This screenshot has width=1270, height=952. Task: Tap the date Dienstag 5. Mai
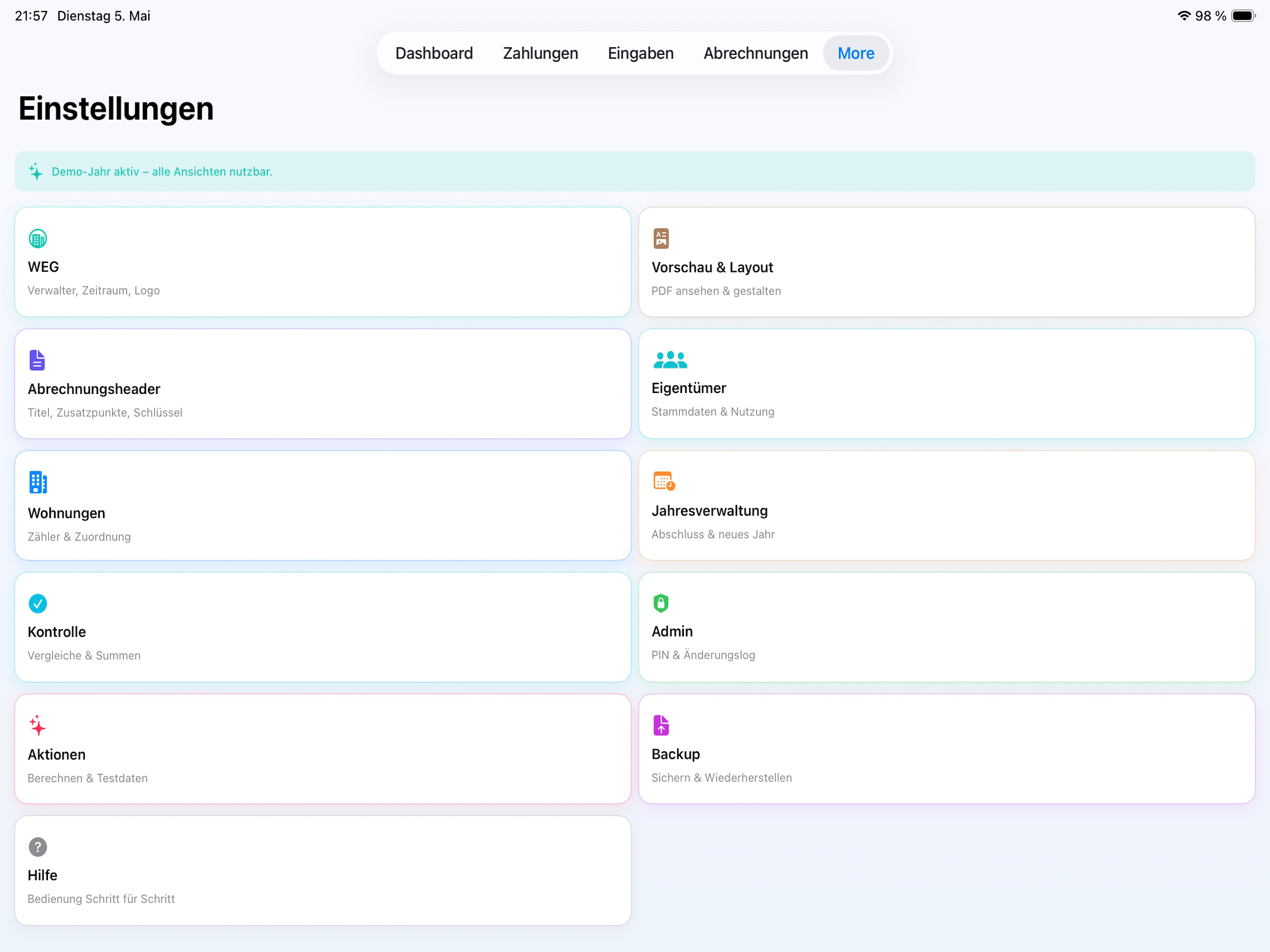103,16
